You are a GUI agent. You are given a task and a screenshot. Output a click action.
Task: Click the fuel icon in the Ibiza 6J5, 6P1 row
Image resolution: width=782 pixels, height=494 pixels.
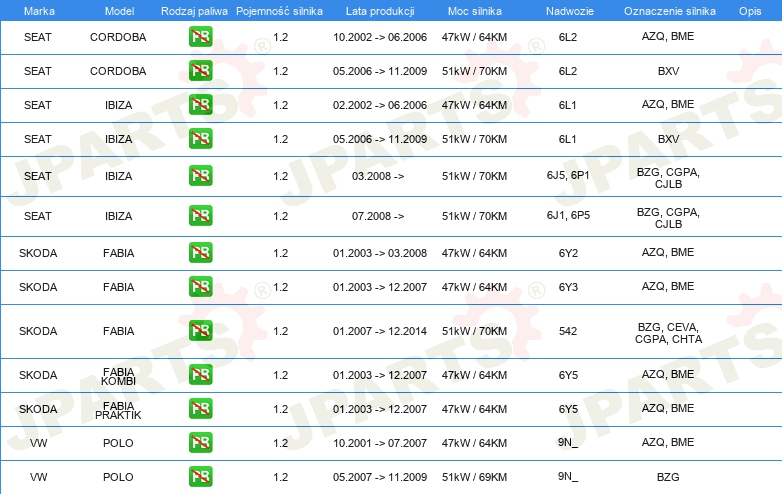coord(200,175)
